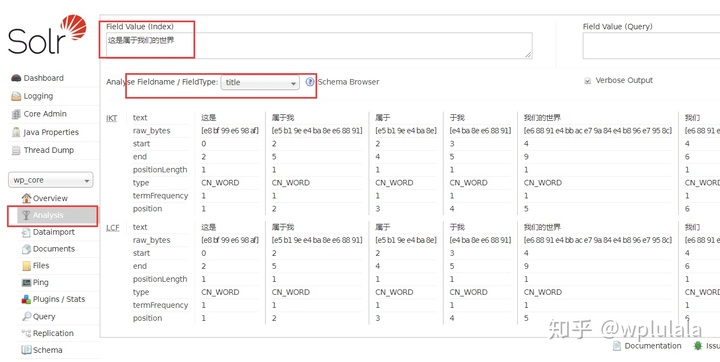
Task: Click the blue help question-mark icon
Action: click(x=310, y=82)
